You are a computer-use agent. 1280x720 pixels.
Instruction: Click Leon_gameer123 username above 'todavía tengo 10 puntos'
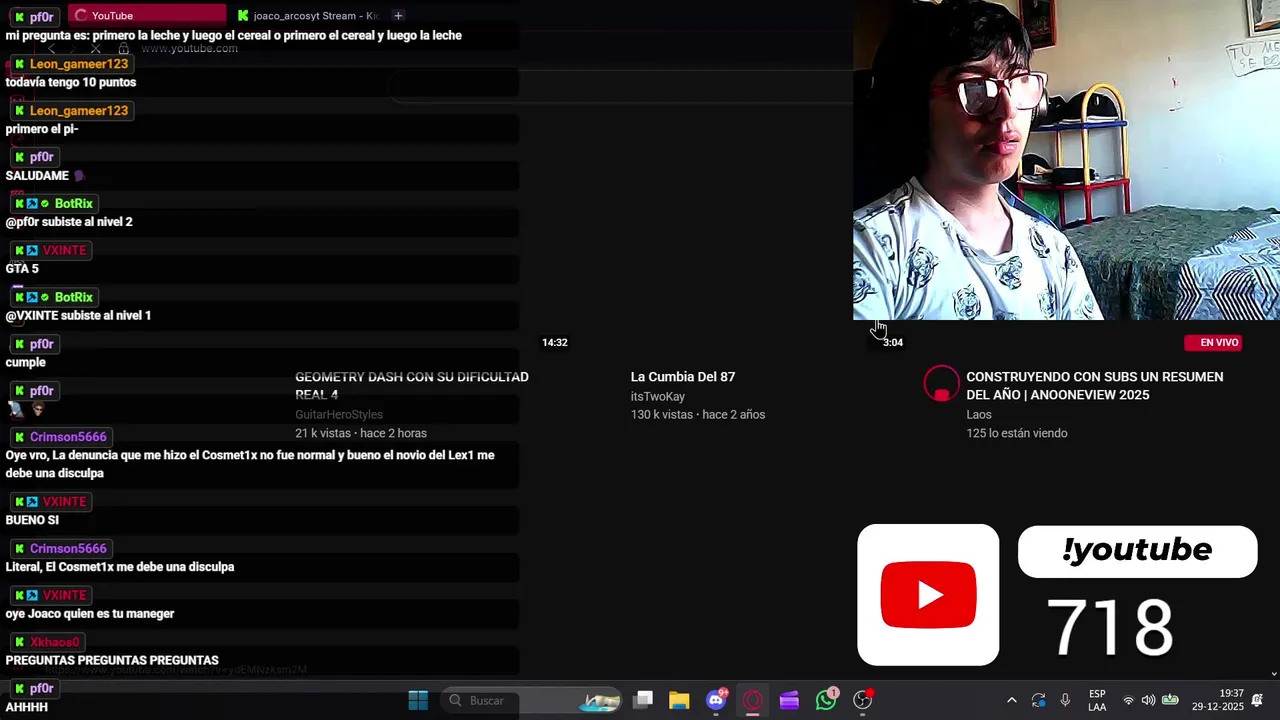[x=79, y=64]
